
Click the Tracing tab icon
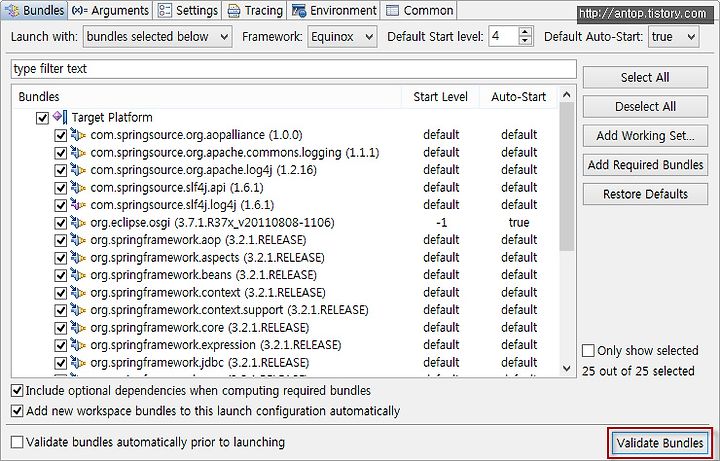pos(234,11)
